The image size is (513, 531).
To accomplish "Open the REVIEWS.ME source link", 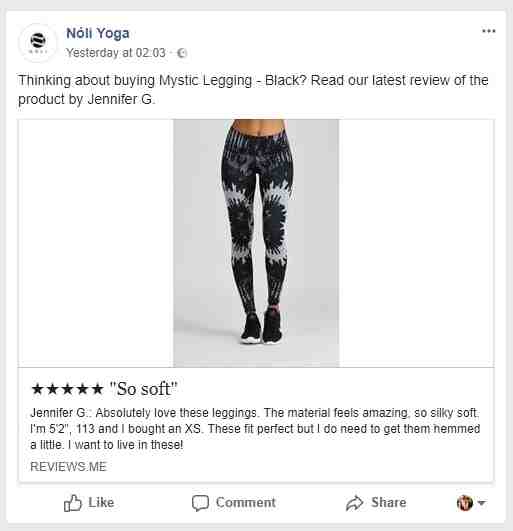I will click(x=68, y=467).
